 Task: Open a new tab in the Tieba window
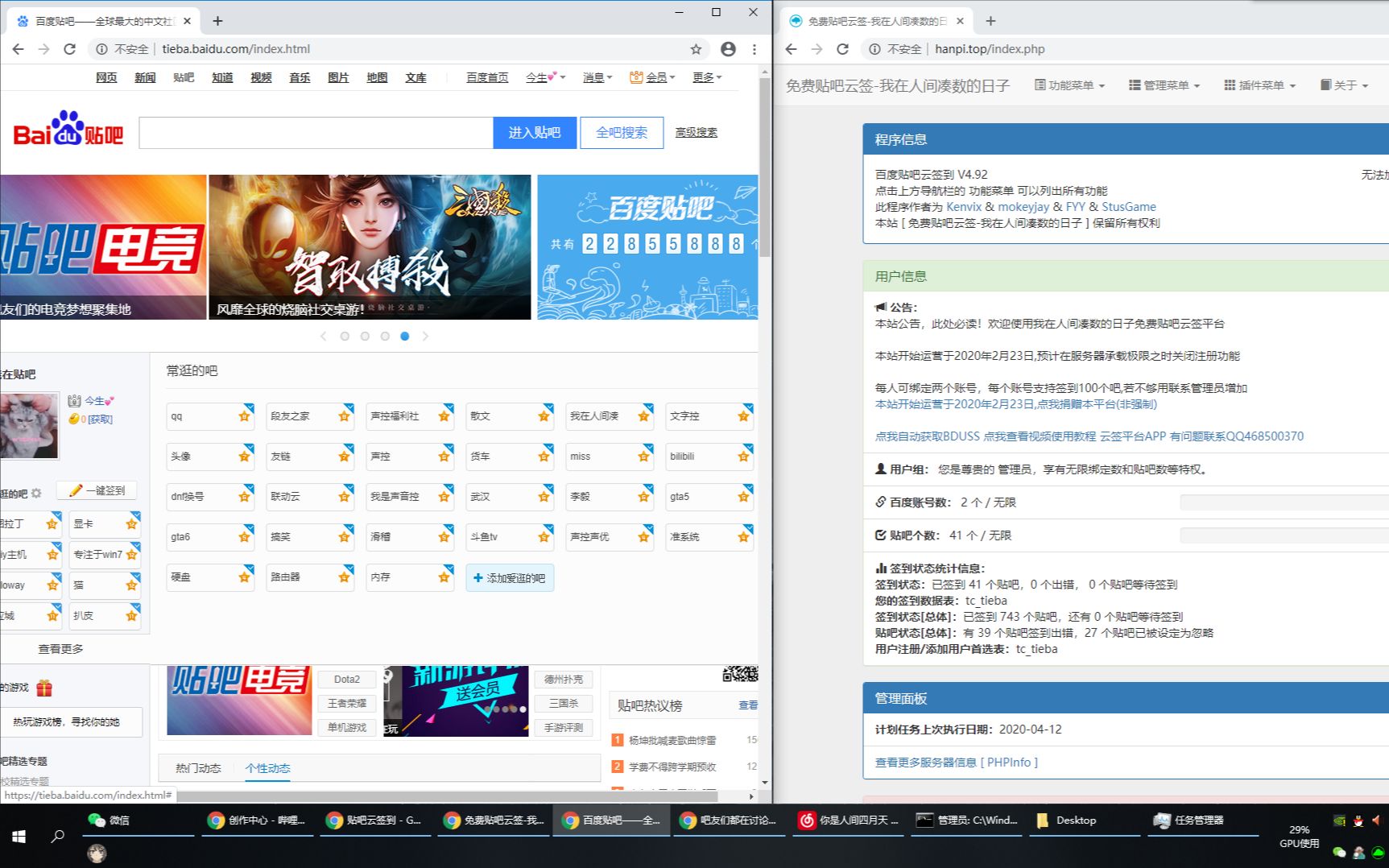[217, 21]
